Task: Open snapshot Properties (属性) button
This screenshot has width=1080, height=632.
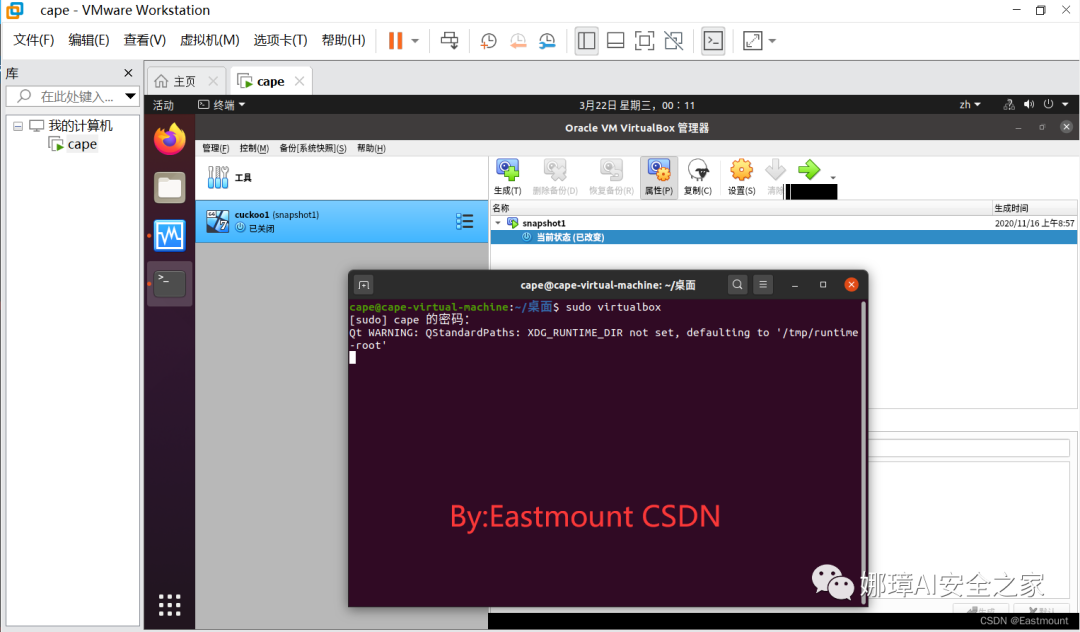Action: (x=659, y=177)
